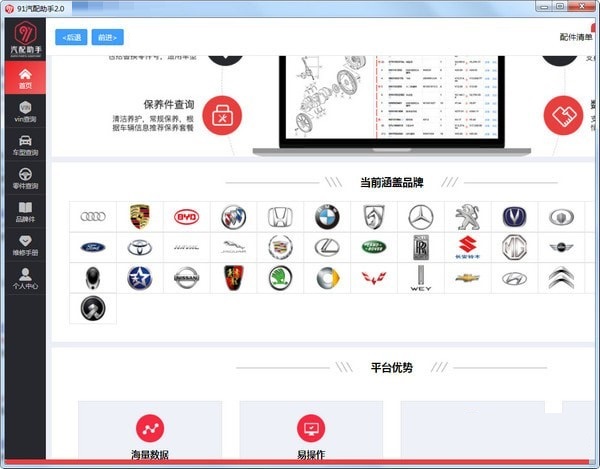Select the Tesla-style black oval logo
The image size is (600, 469).
(93, 278)
